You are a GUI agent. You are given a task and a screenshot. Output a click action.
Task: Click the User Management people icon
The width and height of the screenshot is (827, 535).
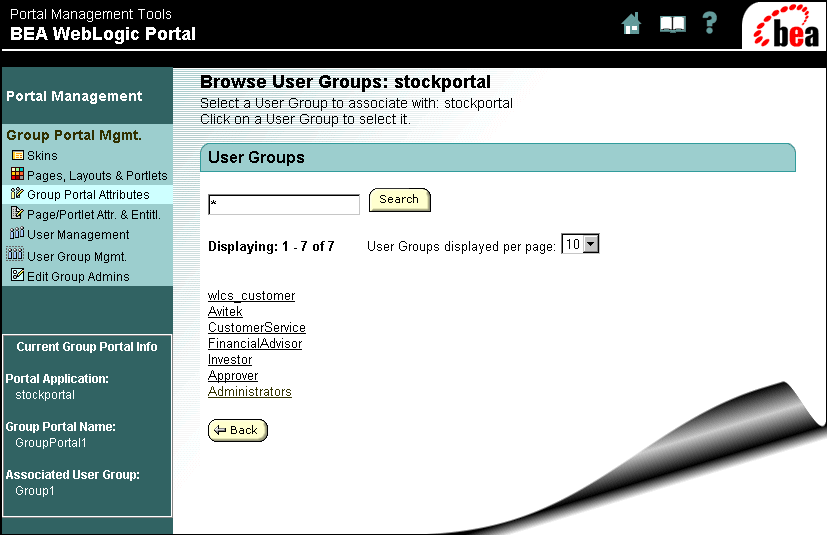pos(17,233)
